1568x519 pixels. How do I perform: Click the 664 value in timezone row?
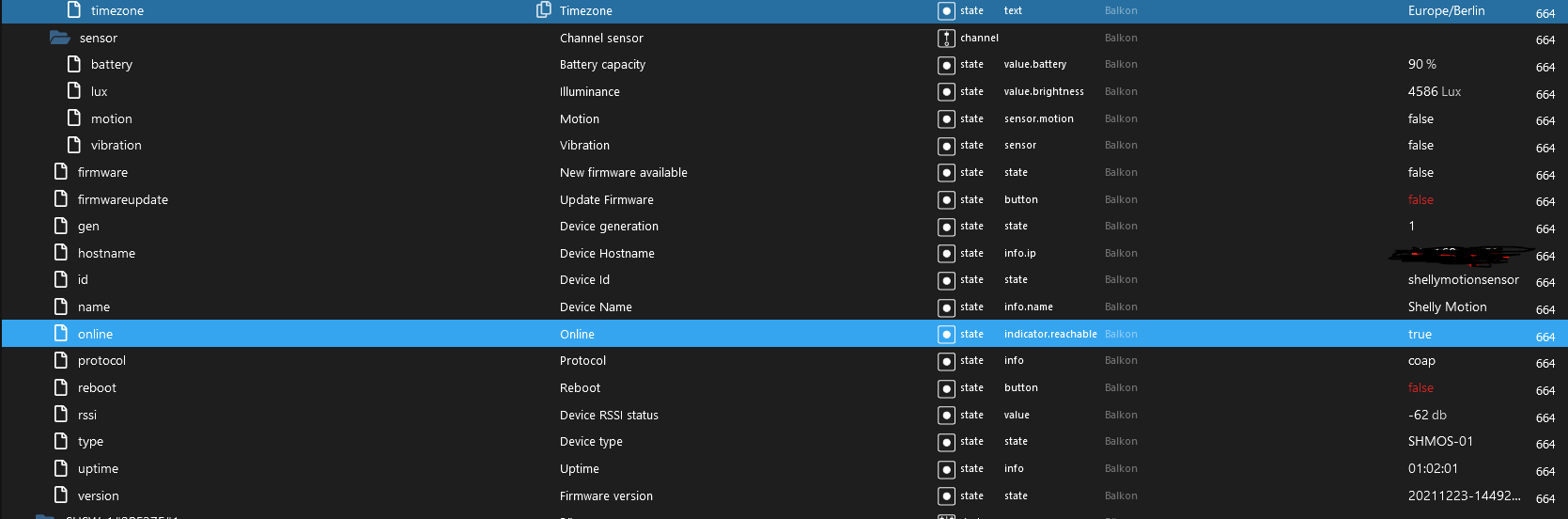pos(1545,13)
